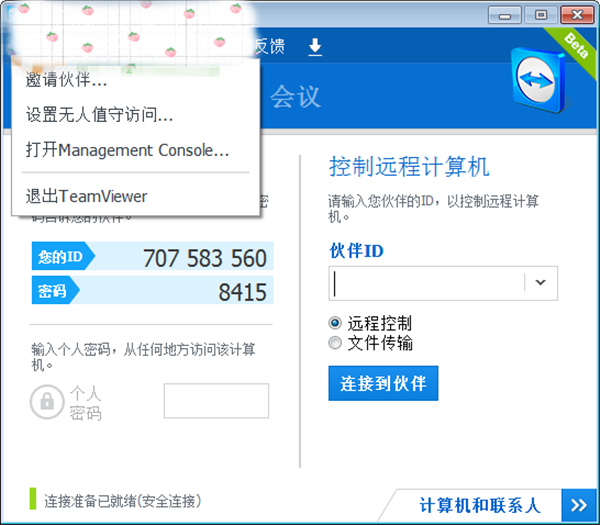The width and height of the screenshot is (600, 525).
Task: Click the 个人密码 input box
Action: pyautogui.click(x=216, y=401)
